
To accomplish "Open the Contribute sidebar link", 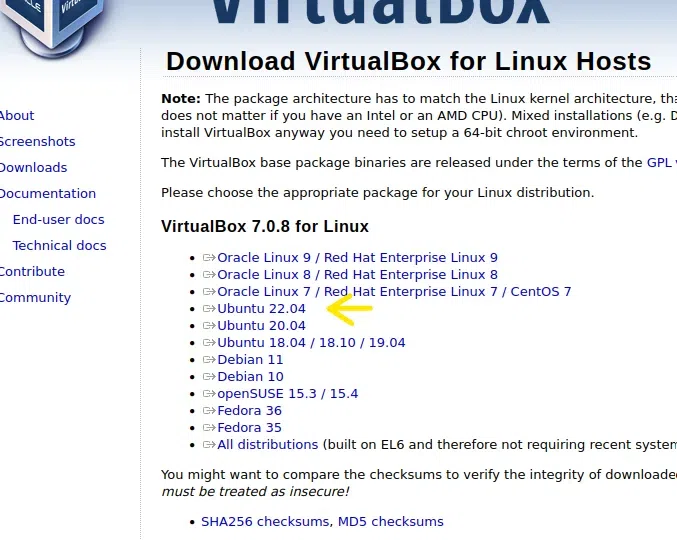I will tap(32, 272).
